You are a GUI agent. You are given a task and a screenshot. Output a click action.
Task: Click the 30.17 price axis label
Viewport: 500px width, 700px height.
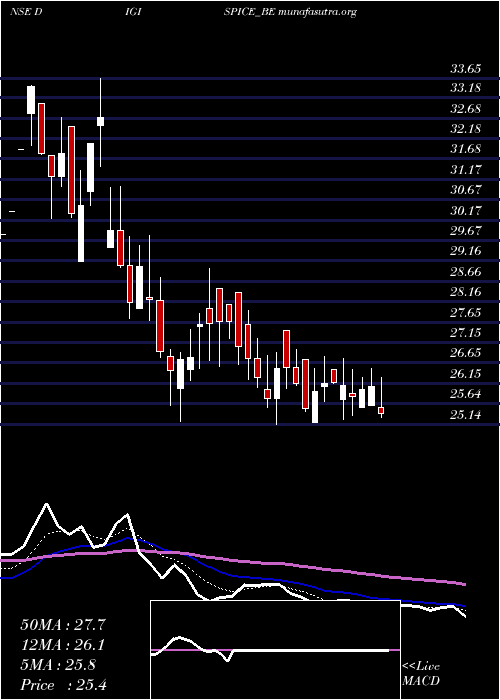pyautogui.click(x=465, y=210)
